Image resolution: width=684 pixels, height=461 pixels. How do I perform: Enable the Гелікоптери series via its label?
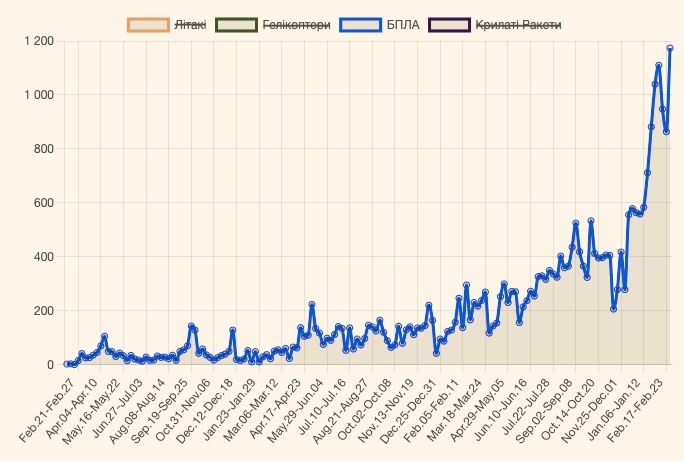295,24
